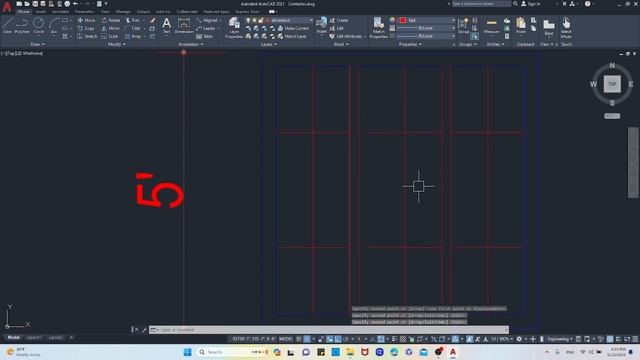Image resolution: width=640 pixels, height=360 pixels.
Task: Expand the Annotation panel
Action: pos(191,44)
